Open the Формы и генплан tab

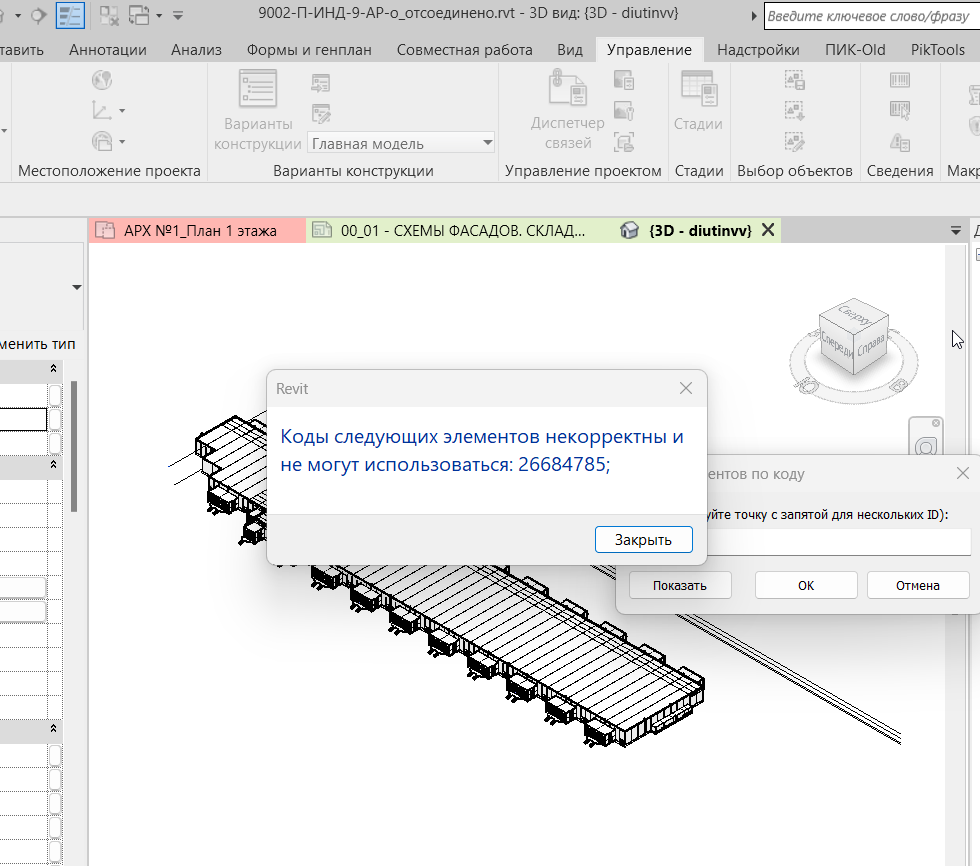(309, 50)
